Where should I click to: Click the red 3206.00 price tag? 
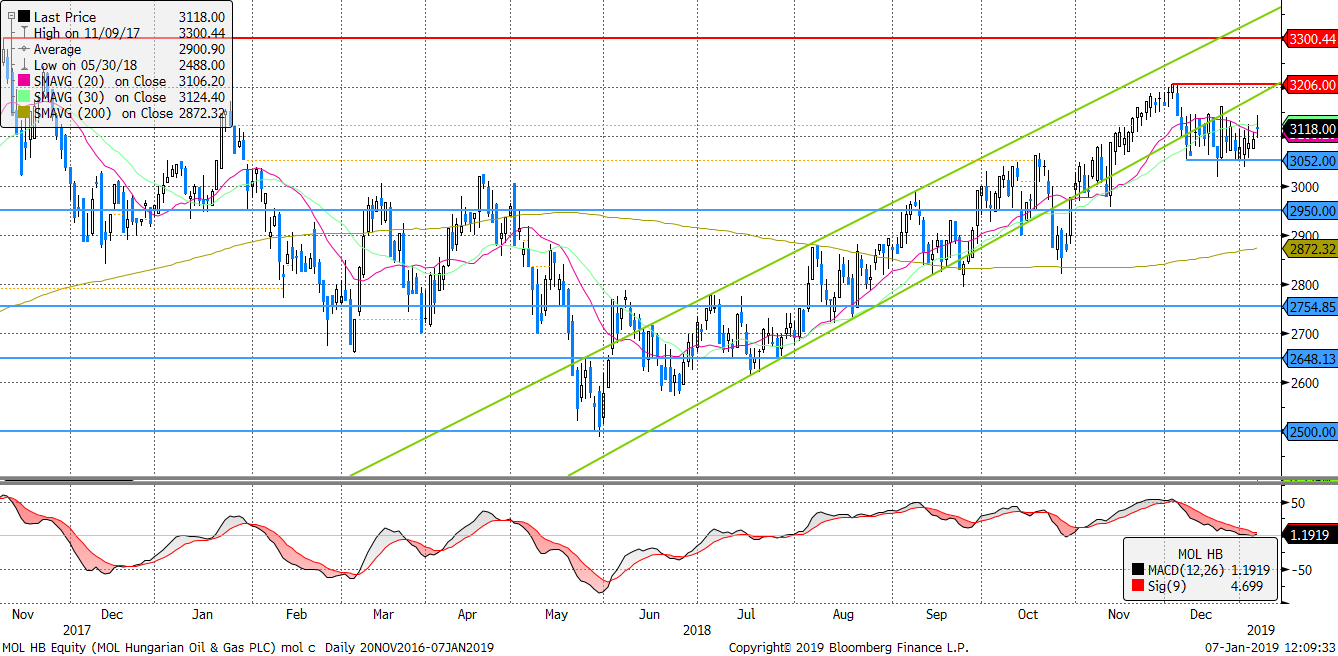pyautogui.click(x=1311, y=85)
